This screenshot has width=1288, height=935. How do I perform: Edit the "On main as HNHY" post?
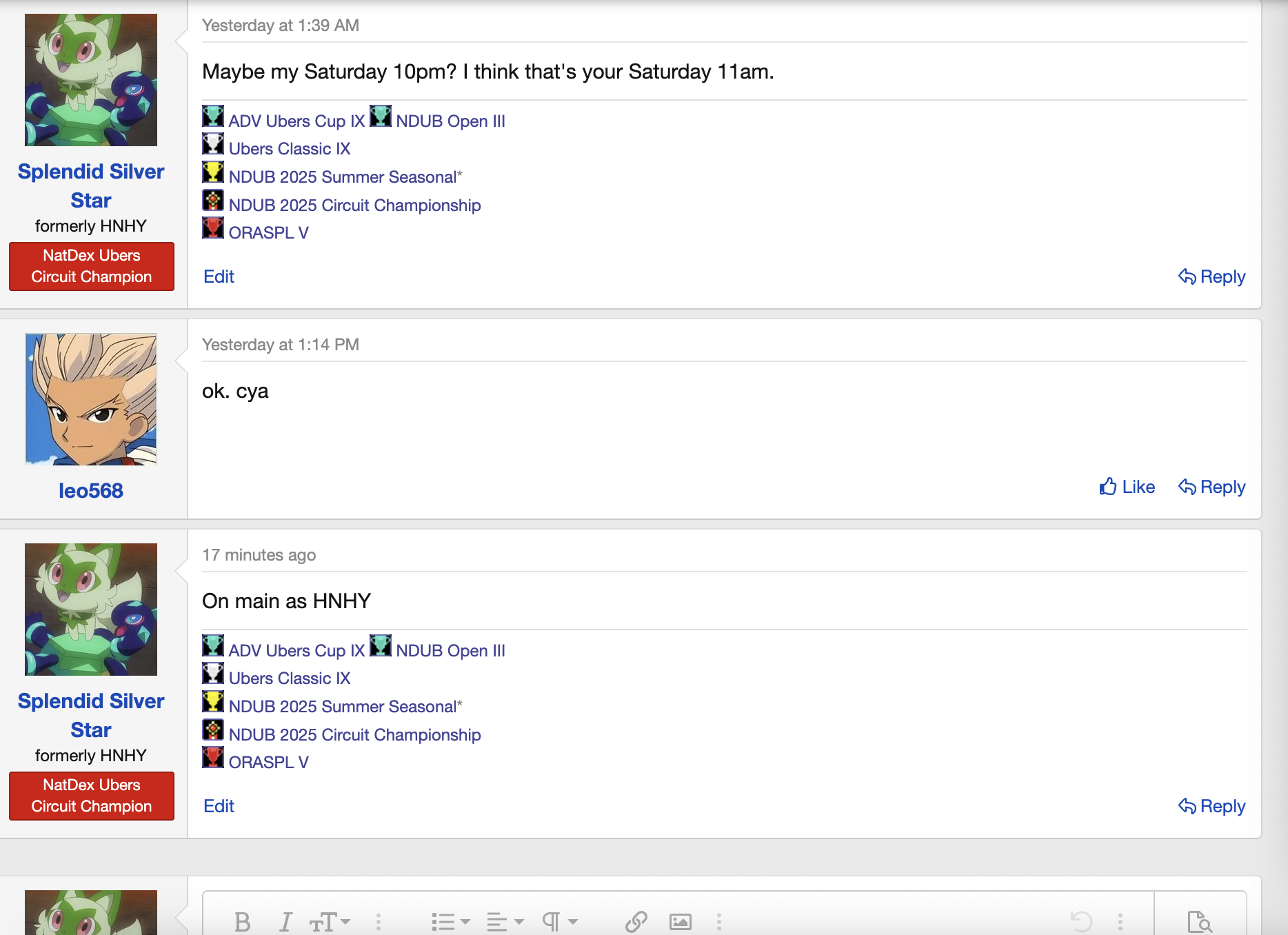click(219, 806)
